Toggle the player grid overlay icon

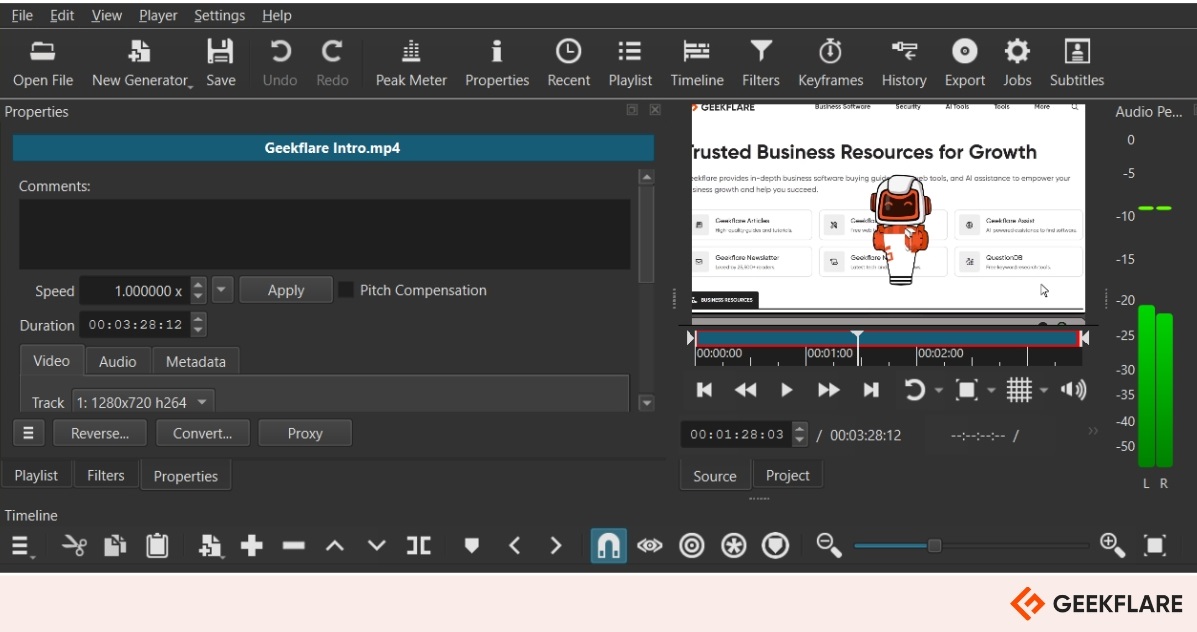point(1018,390)
